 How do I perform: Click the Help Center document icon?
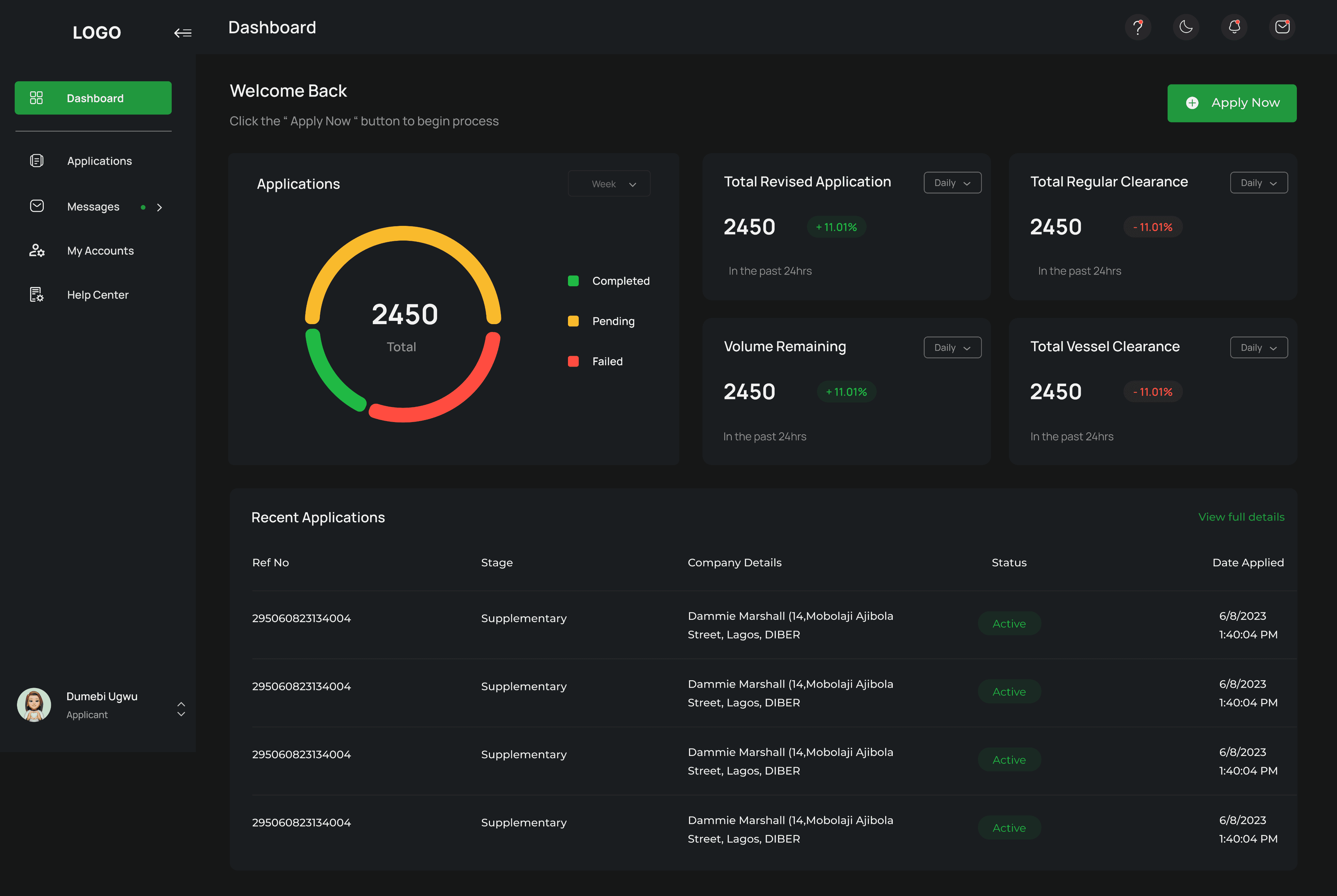[x=37, y=295]
